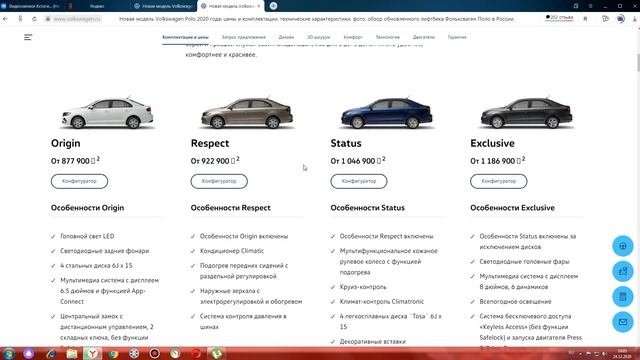Click the 'Кондиционер Climatic' feature line

232,251
